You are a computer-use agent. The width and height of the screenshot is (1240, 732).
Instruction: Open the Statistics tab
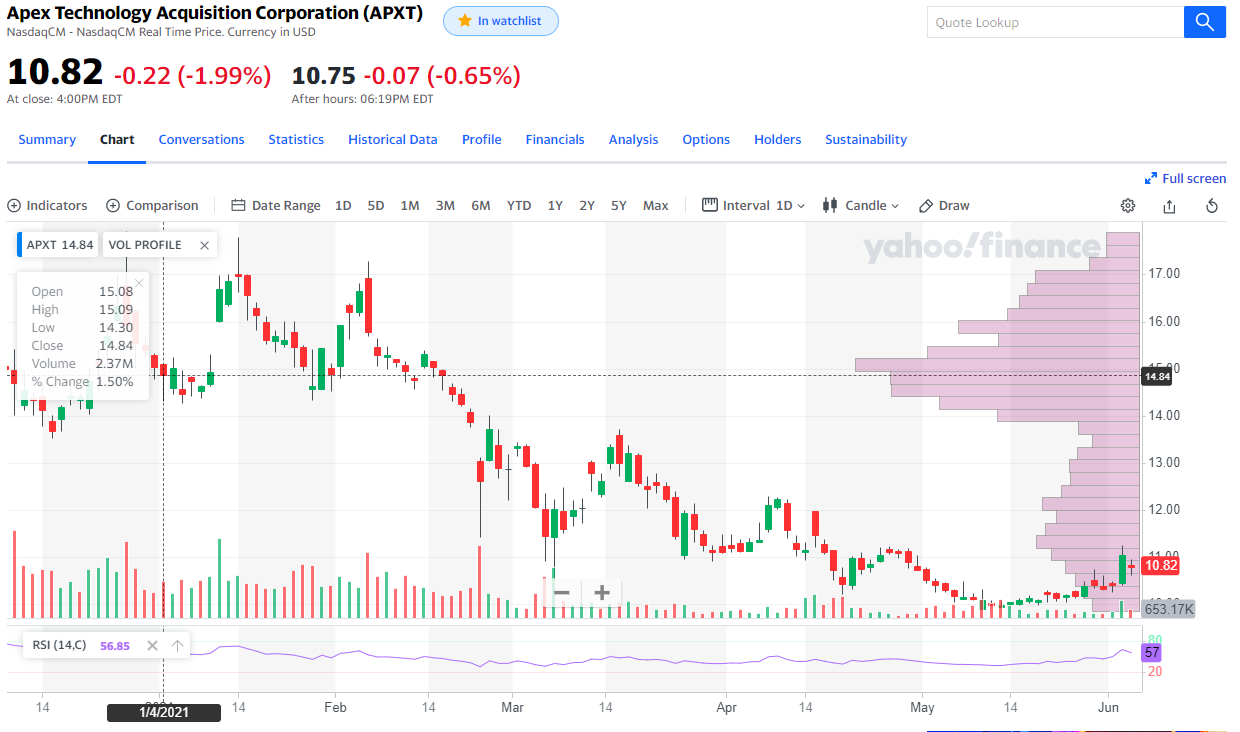(296, 140)
